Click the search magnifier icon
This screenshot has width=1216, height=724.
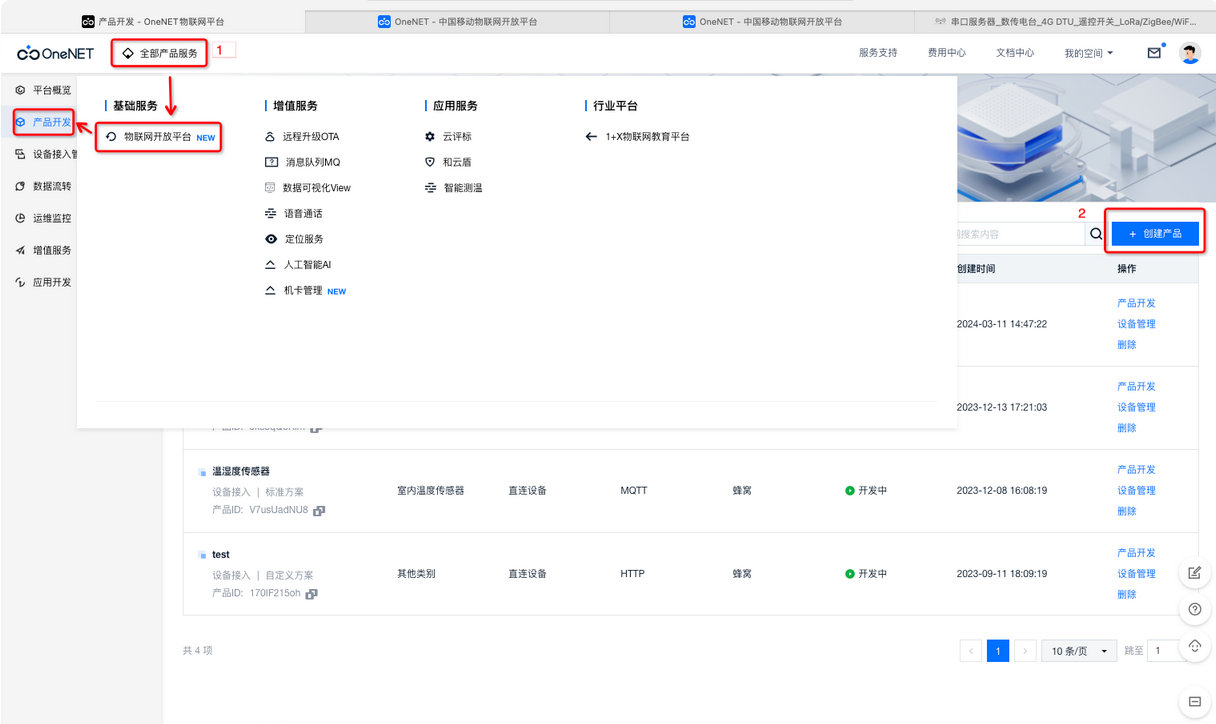[1095, 233]
